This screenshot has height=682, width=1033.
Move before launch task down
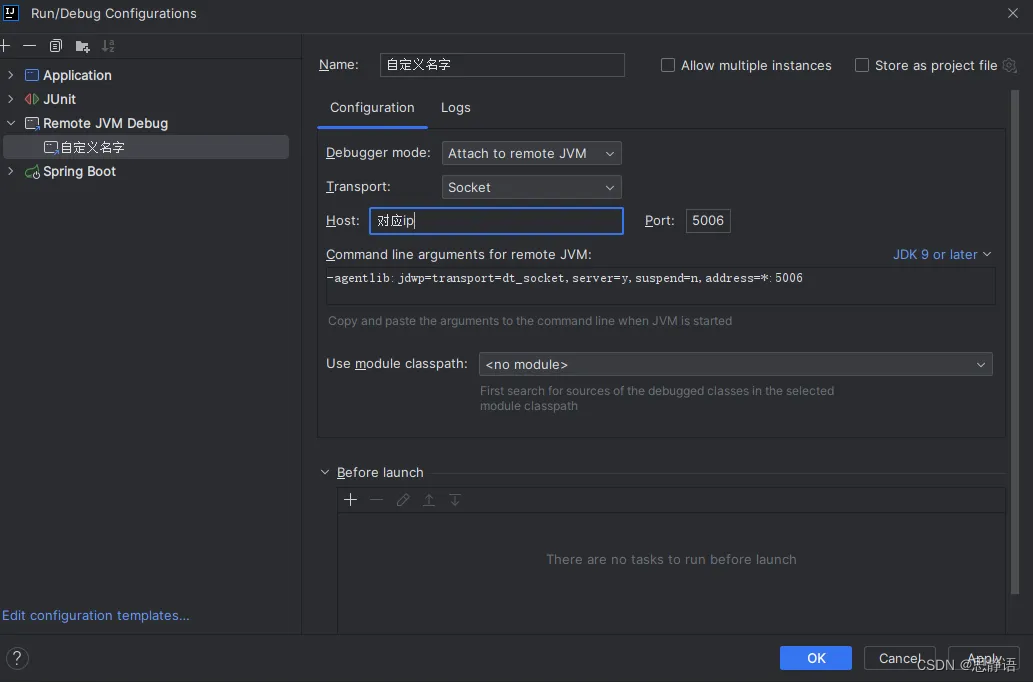[x=455, y=500]
